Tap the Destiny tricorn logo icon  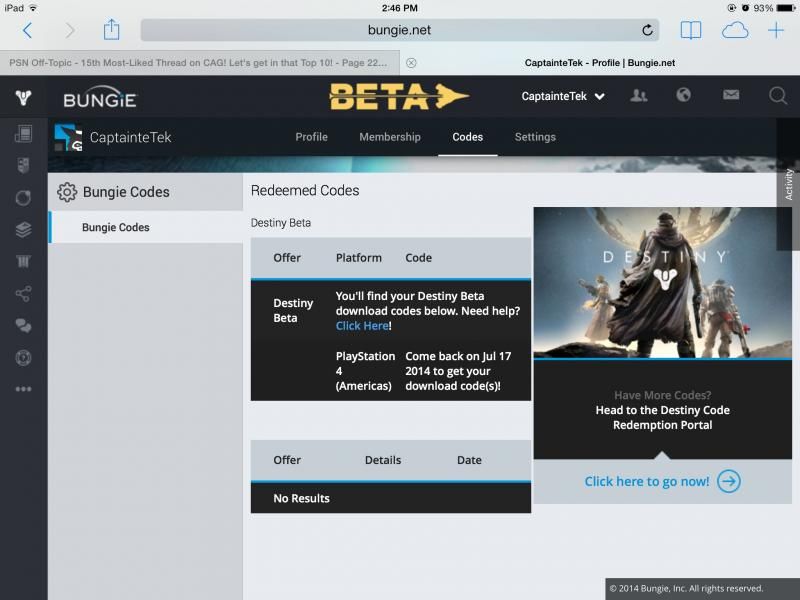coord(23,97)
